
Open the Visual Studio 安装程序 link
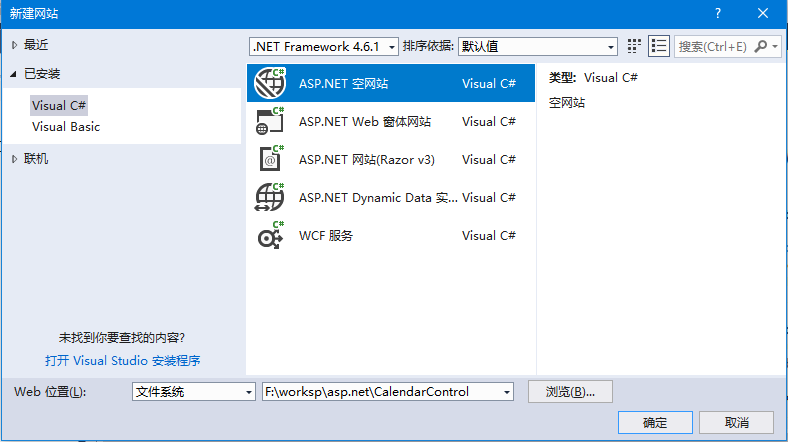tap(130, 361)
